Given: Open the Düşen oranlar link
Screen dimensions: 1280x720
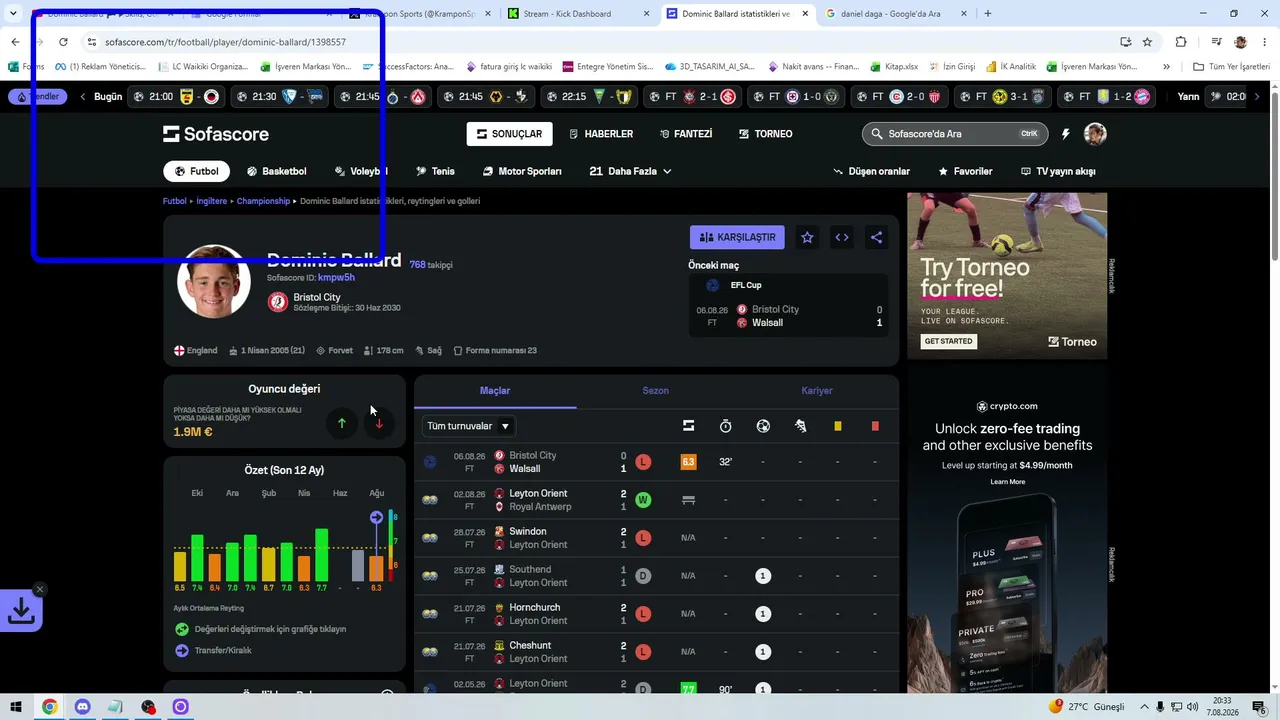Looking at the screenshot, I should [871, 171].
